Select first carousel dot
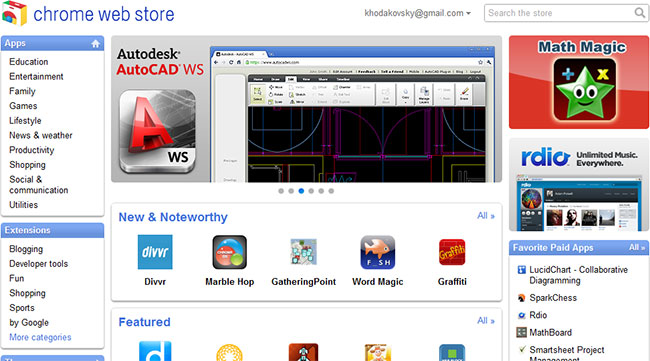This screenshot has width=650, height=361. (281, 191)
